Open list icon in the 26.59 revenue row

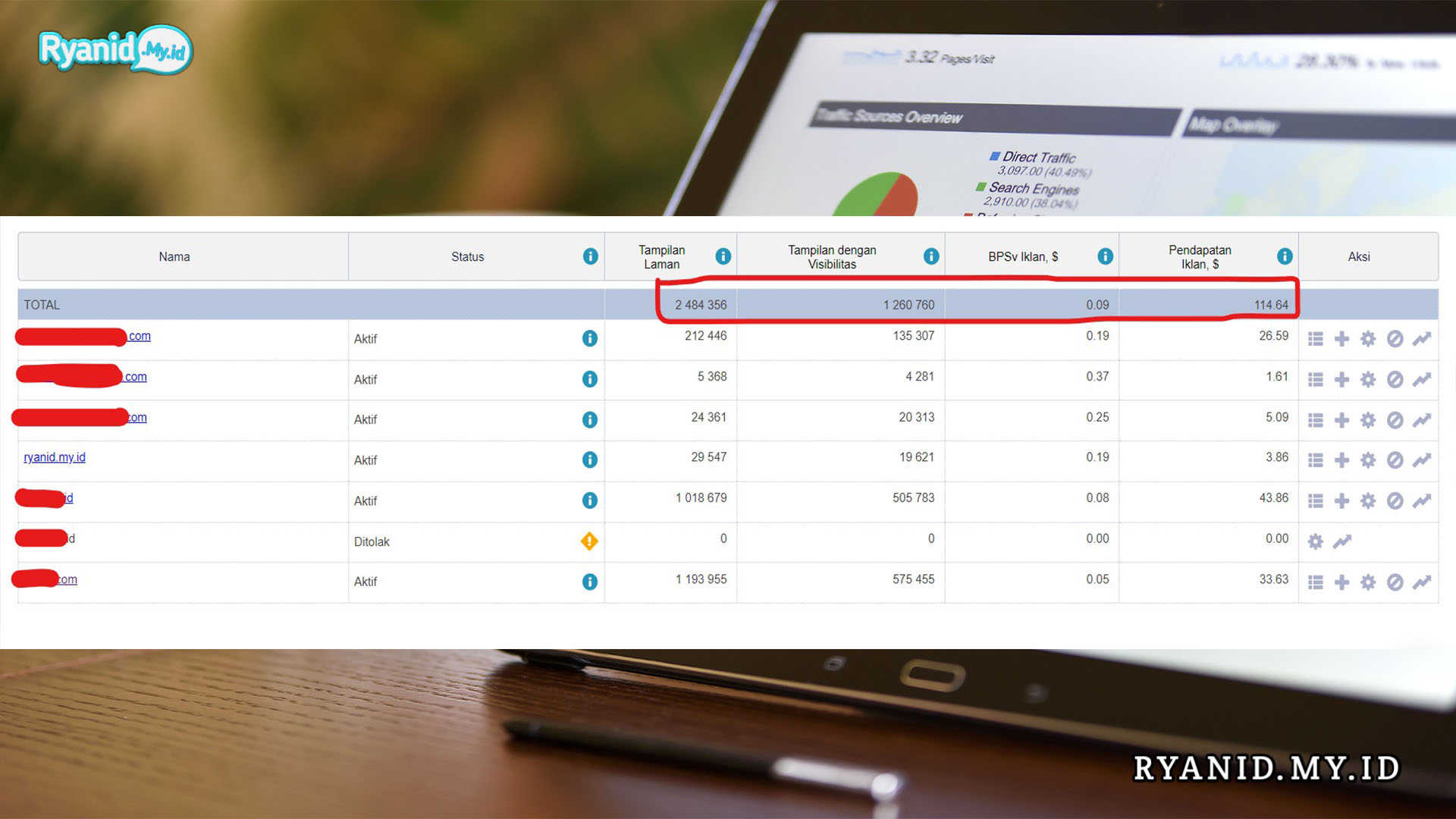coord(1316,339)
